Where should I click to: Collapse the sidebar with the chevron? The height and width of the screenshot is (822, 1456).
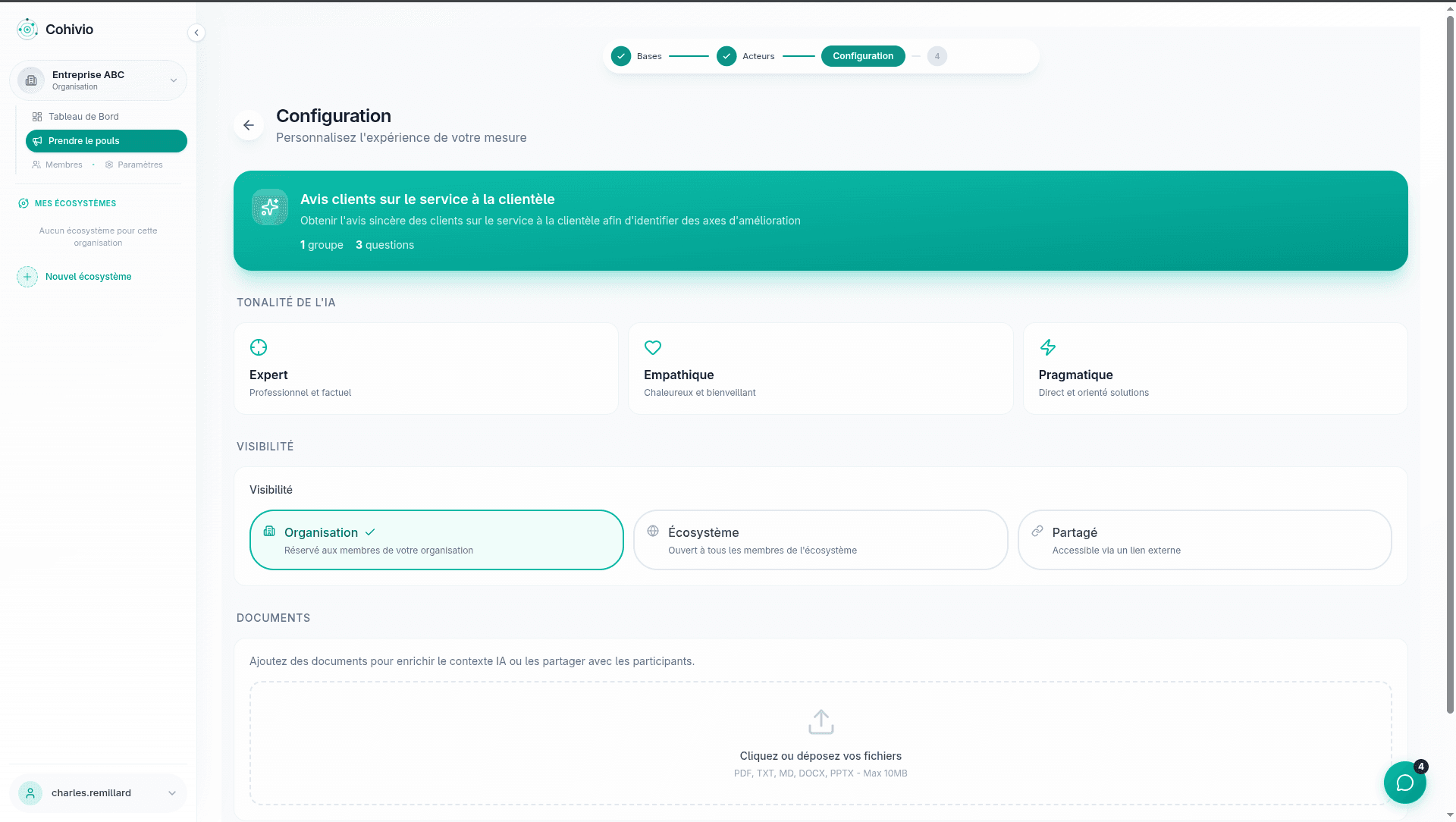pos(196,33)
